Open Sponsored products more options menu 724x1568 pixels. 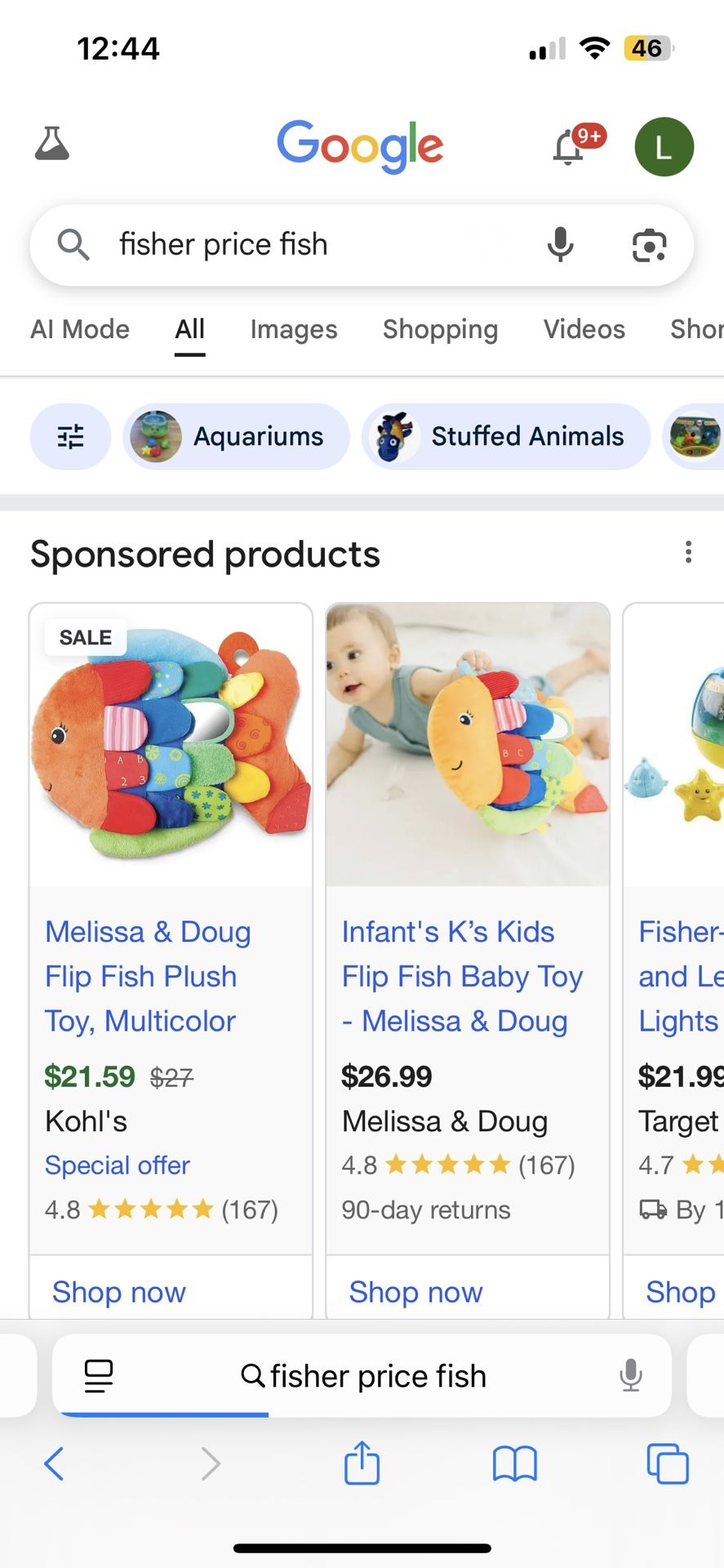(x=688, y=553)
